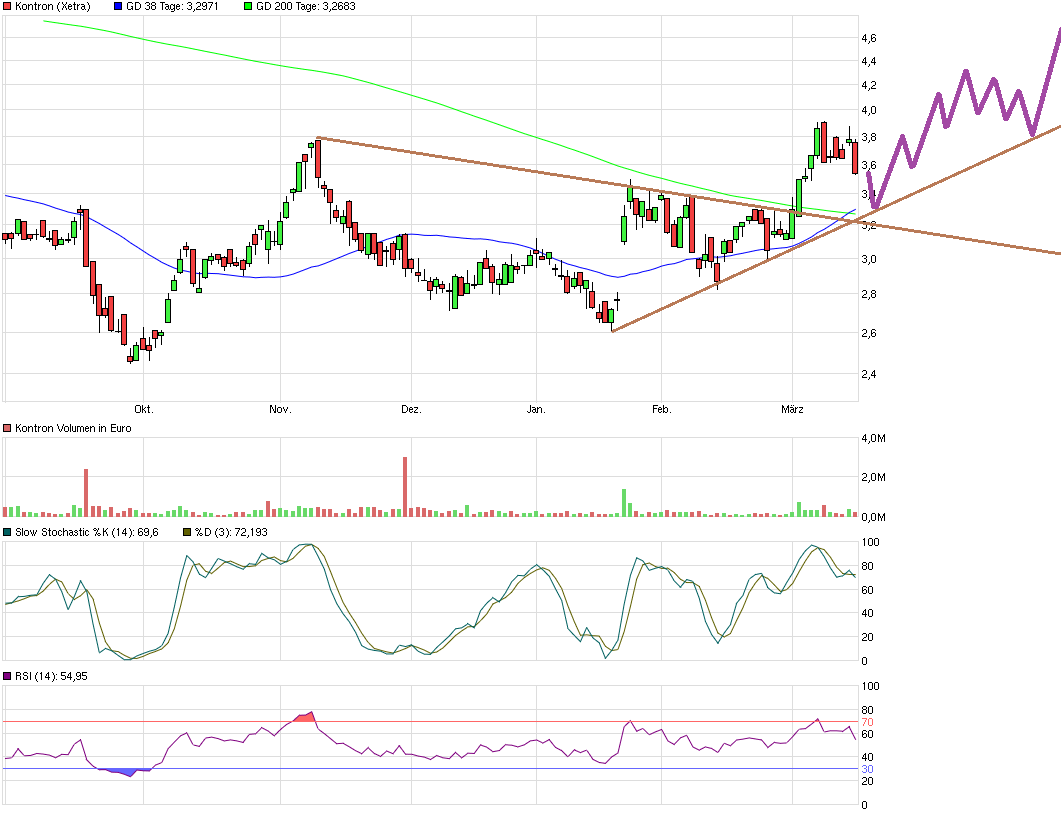
Task: Click the Okt. month label on time axis
Action: click(144, 409)
